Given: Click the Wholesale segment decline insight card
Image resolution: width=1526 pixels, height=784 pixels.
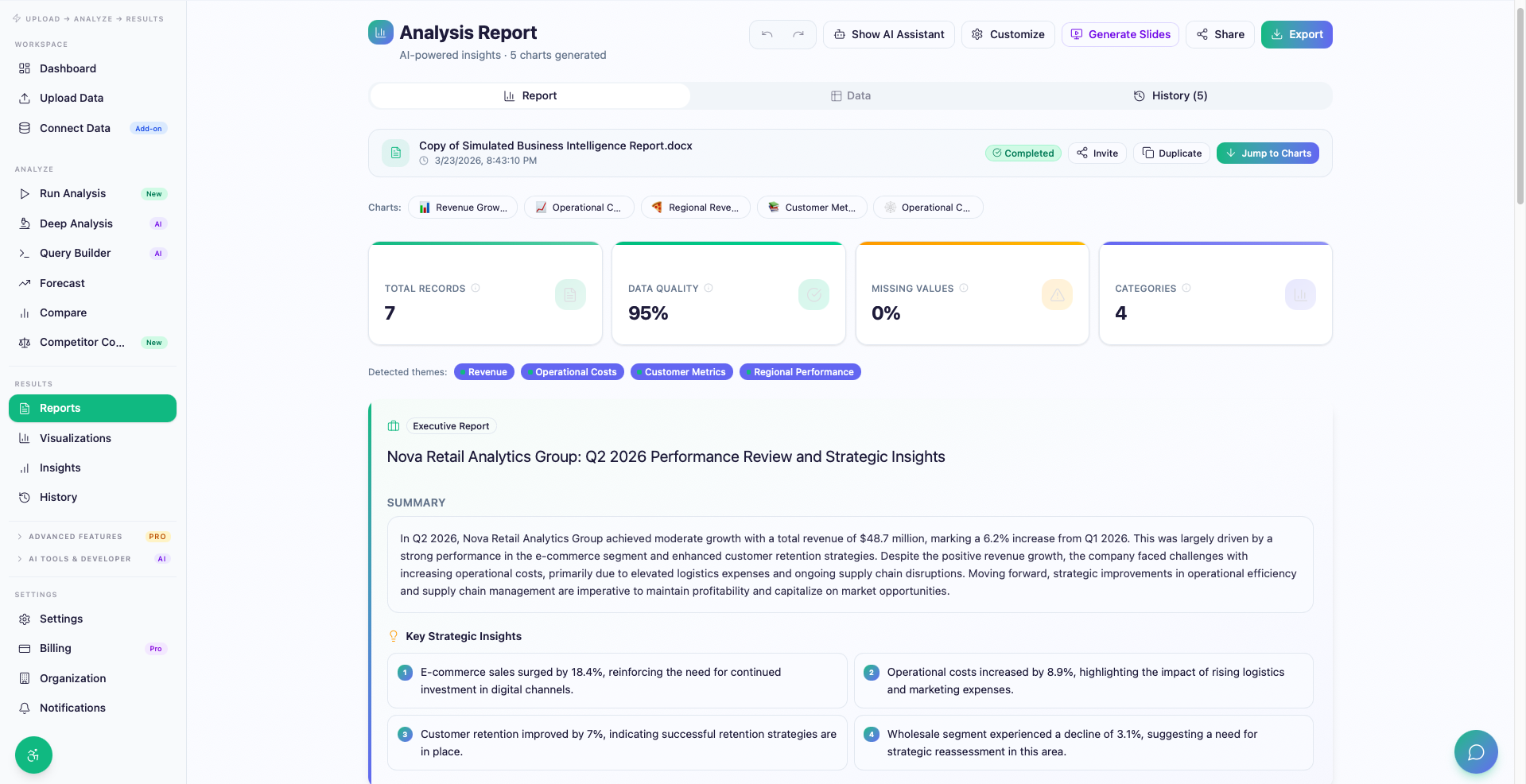Looking at the screenshot, I should point(1083,743).
